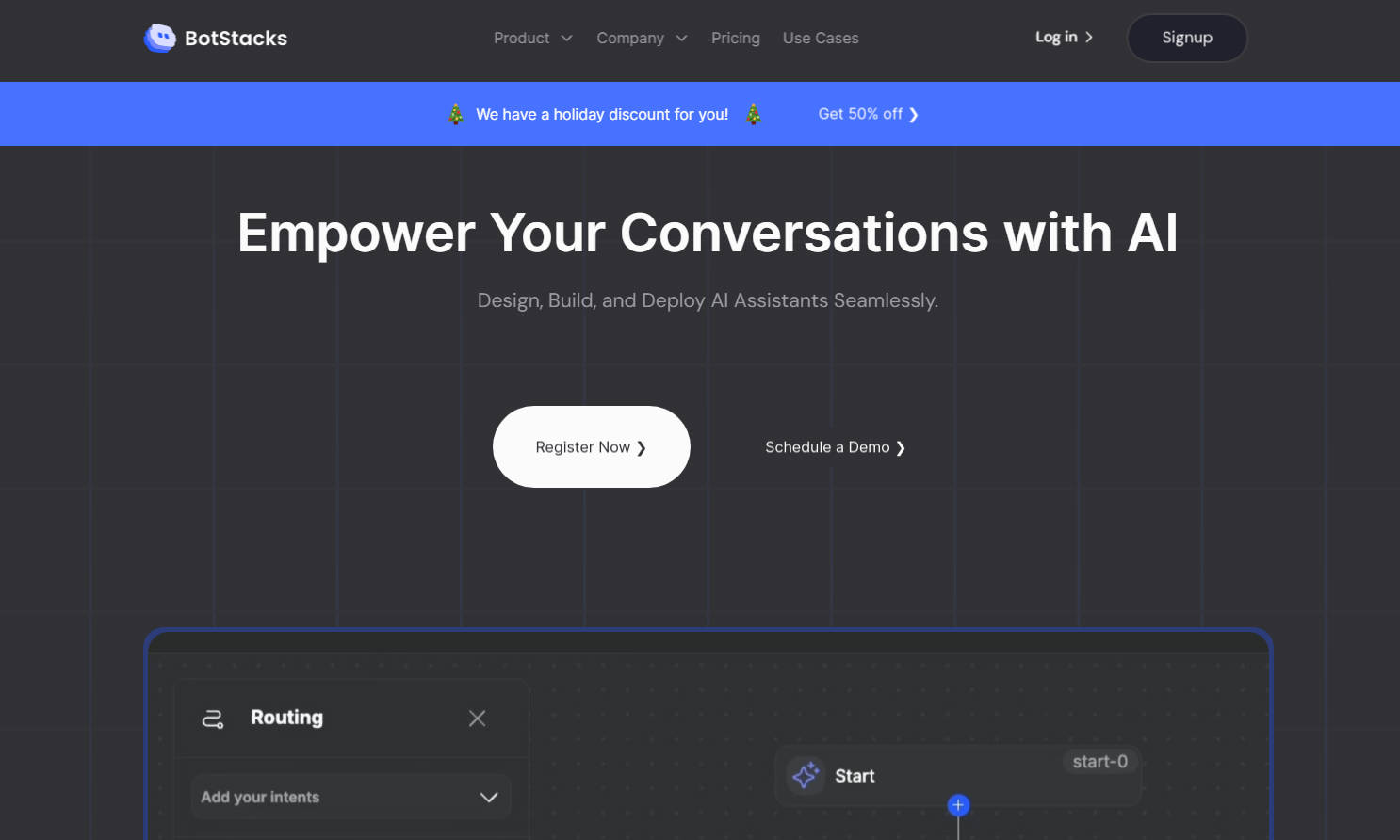
Task: Click the Register Now button
Action: coord(591,447)
